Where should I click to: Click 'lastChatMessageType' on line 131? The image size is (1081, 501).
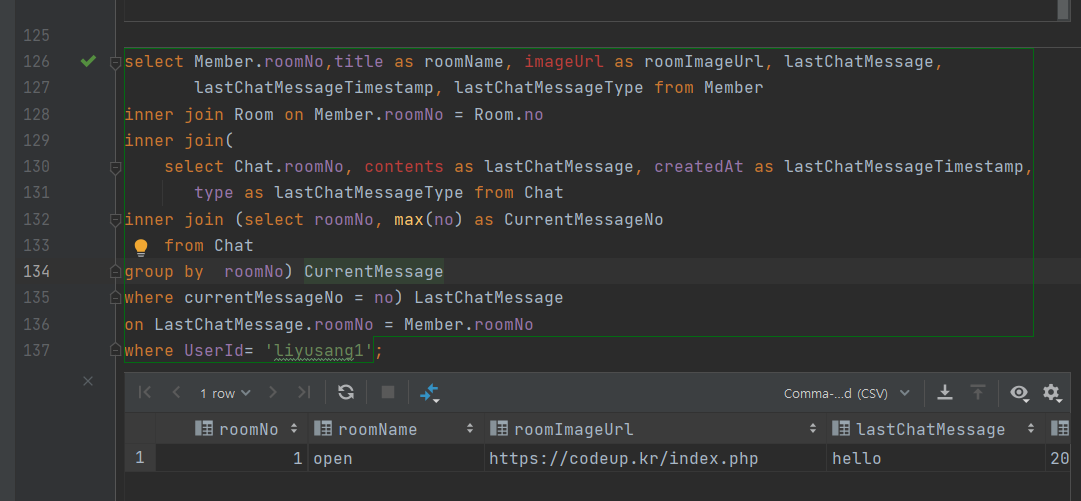[369, 193]
